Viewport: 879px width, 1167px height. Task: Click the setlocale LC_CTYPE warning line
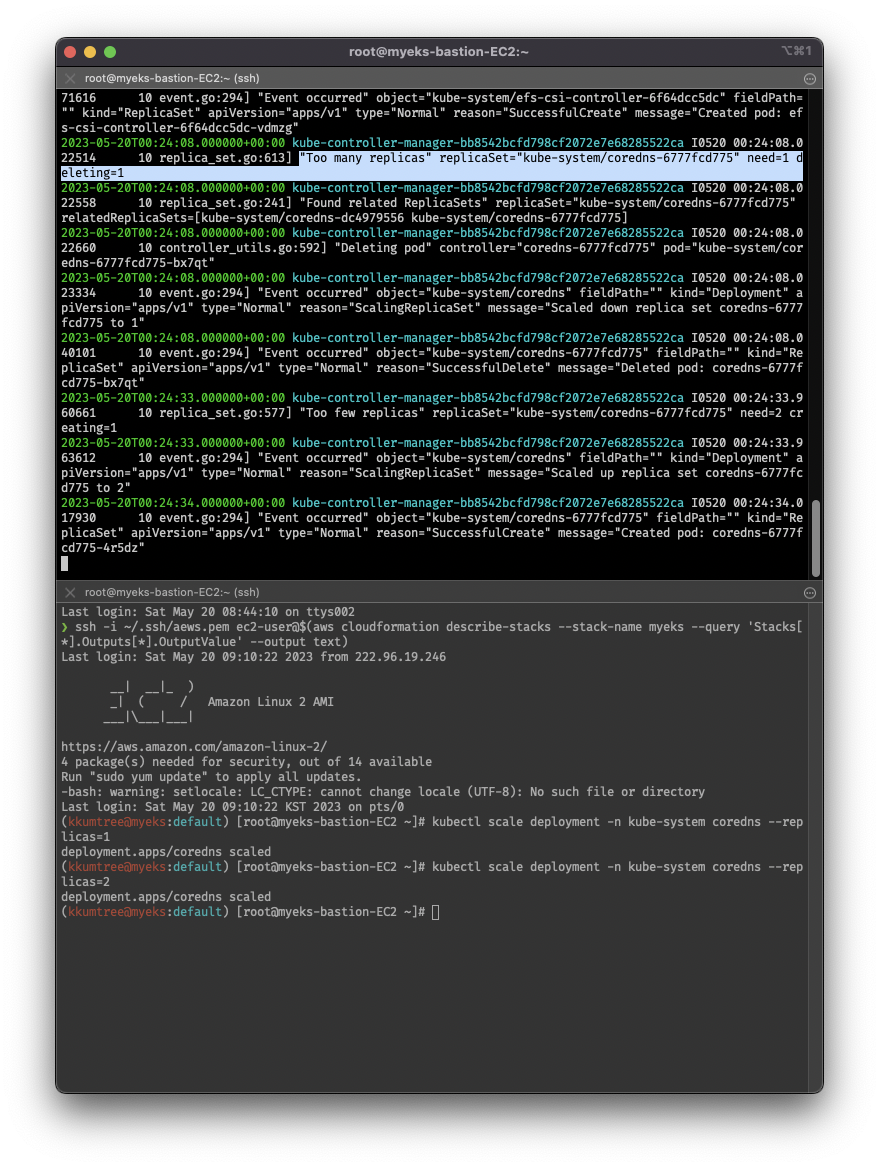click(x=383, y=792)
